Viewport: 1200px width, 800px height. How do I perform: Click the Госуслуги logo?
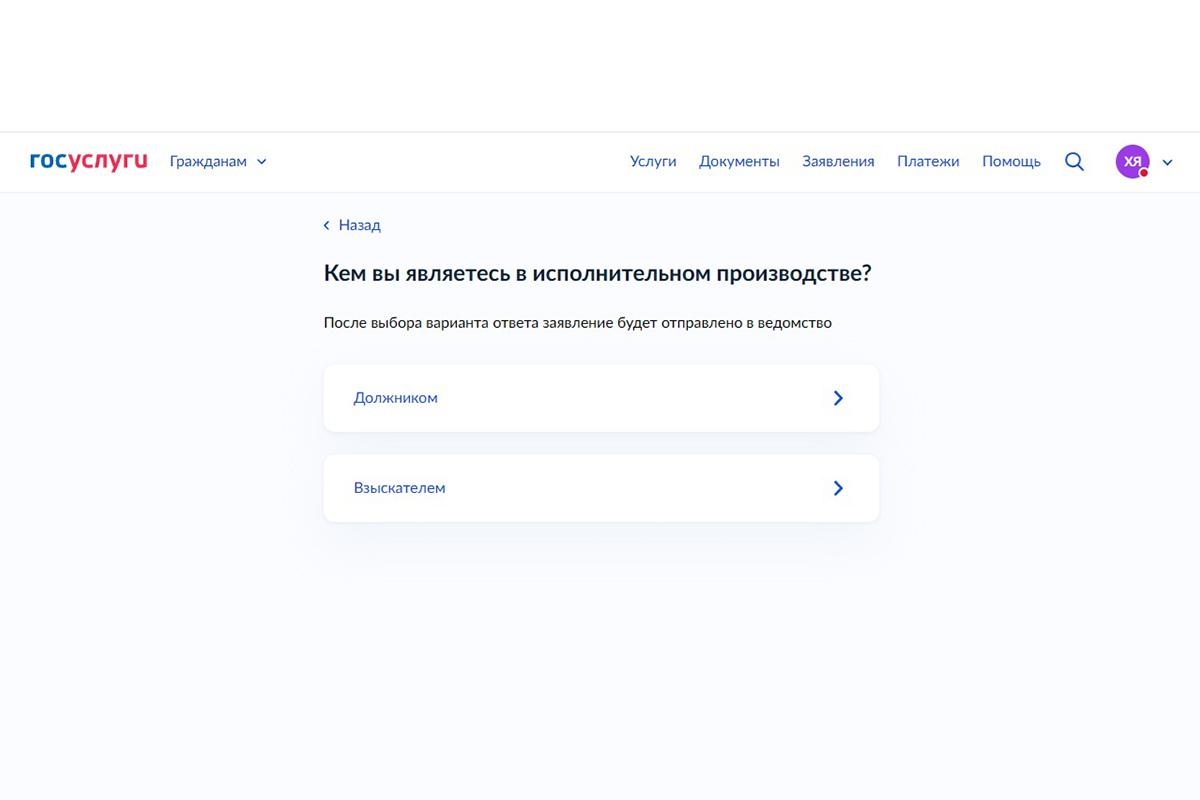pos(87,161)
